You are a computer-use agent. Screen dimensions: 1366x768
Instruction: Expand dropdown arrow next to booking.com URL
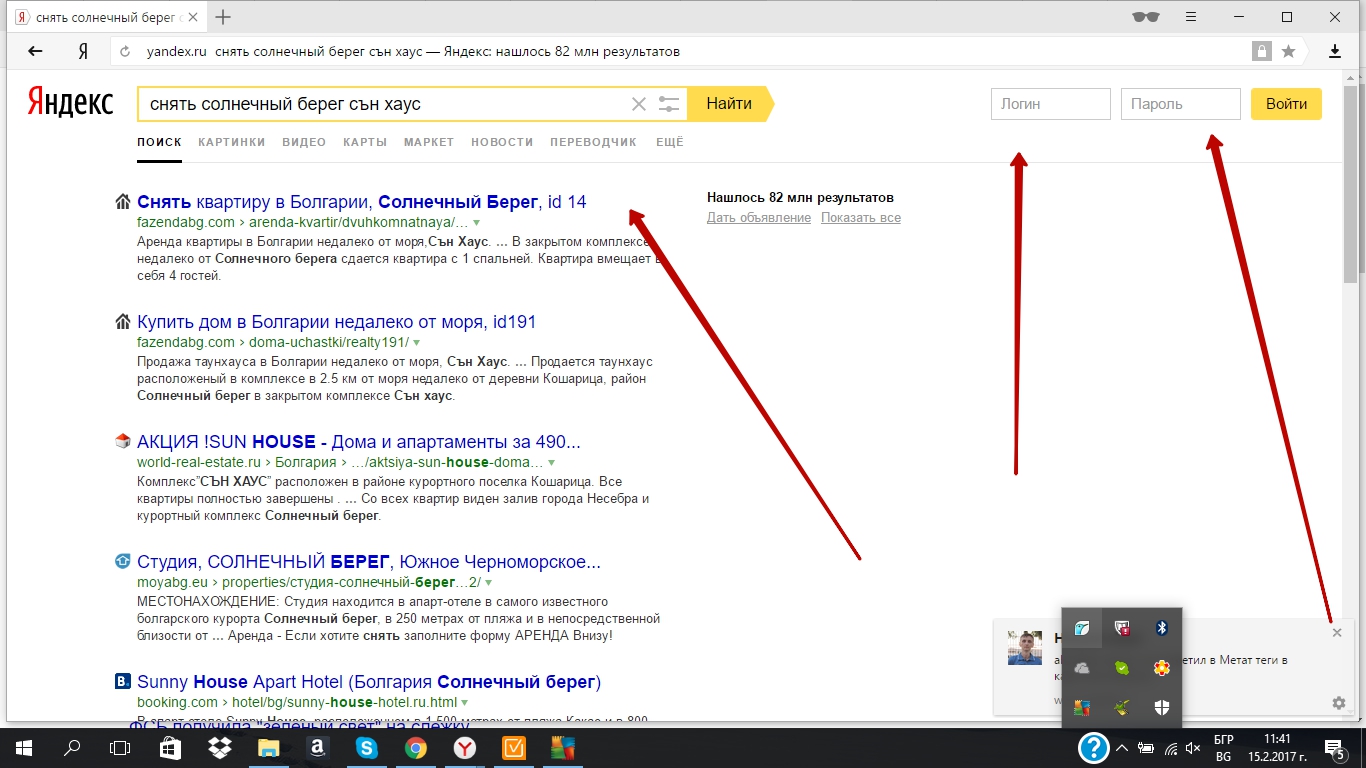[465, 702]
